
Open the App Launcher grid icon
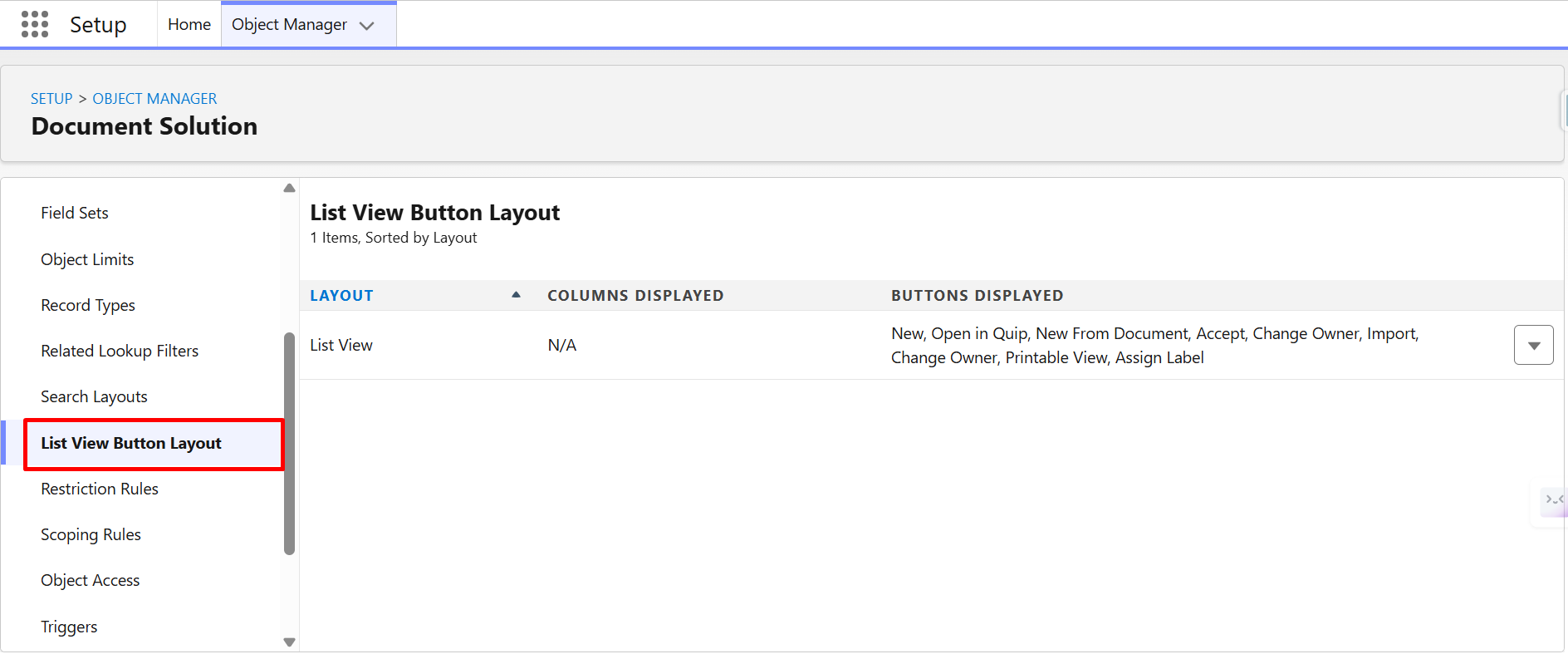click(x=35, y=25)
